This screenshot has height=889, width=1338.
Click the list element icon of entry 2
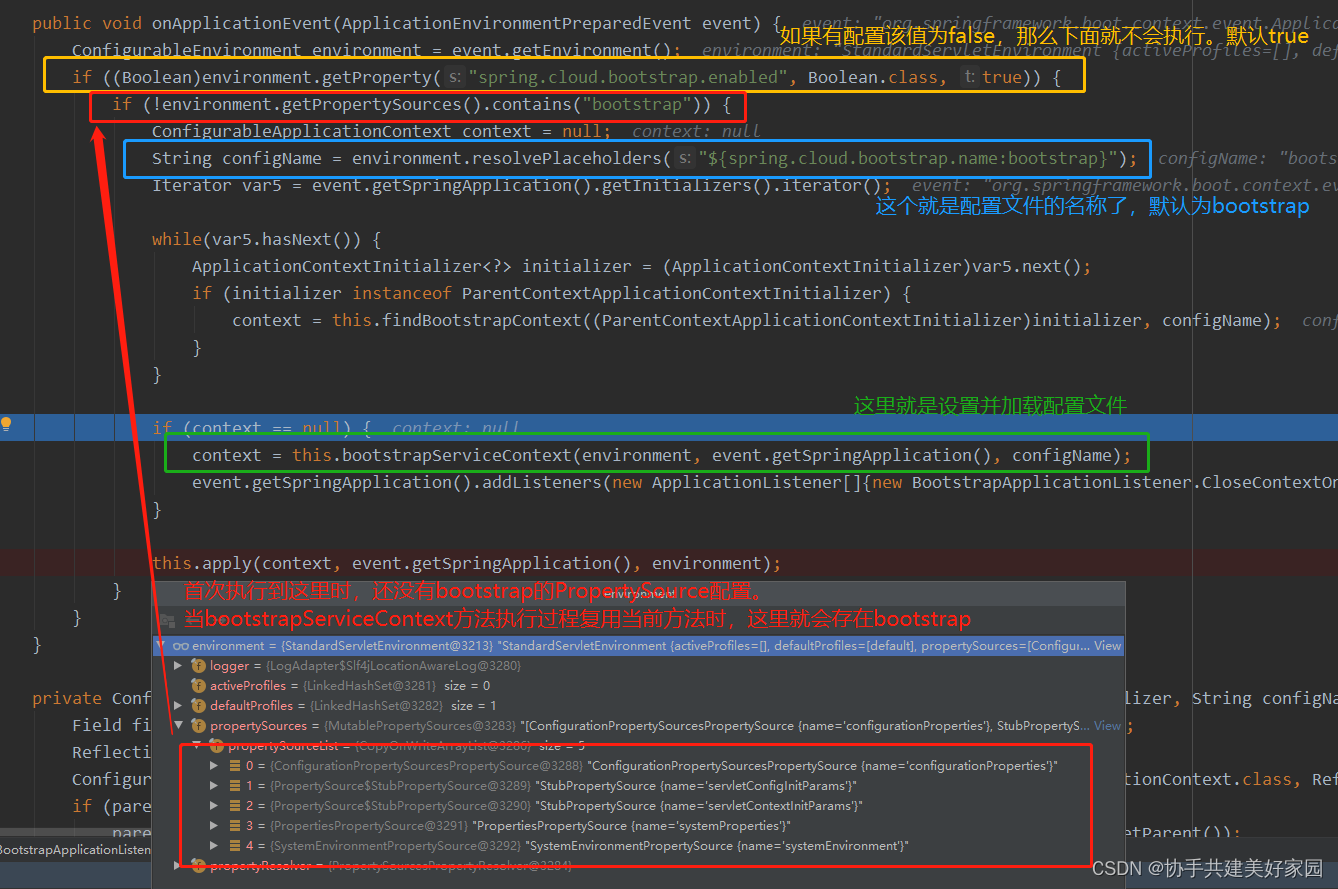[235, 806]
